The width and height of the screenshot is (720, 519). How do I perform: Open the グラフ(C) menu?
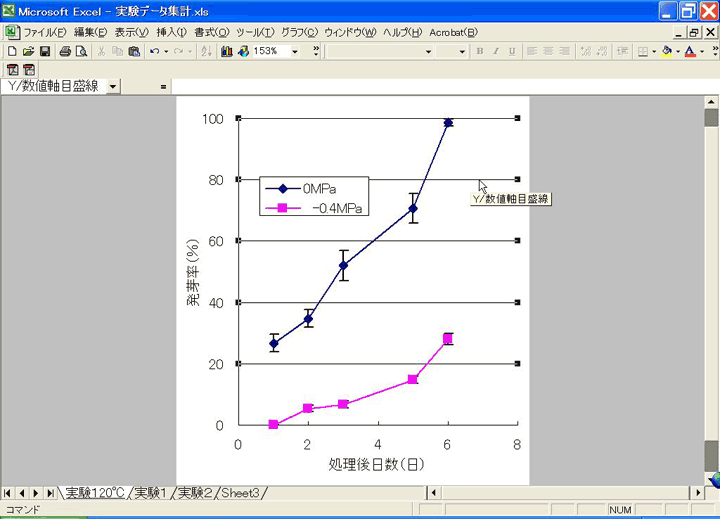[x=298, y=32]
